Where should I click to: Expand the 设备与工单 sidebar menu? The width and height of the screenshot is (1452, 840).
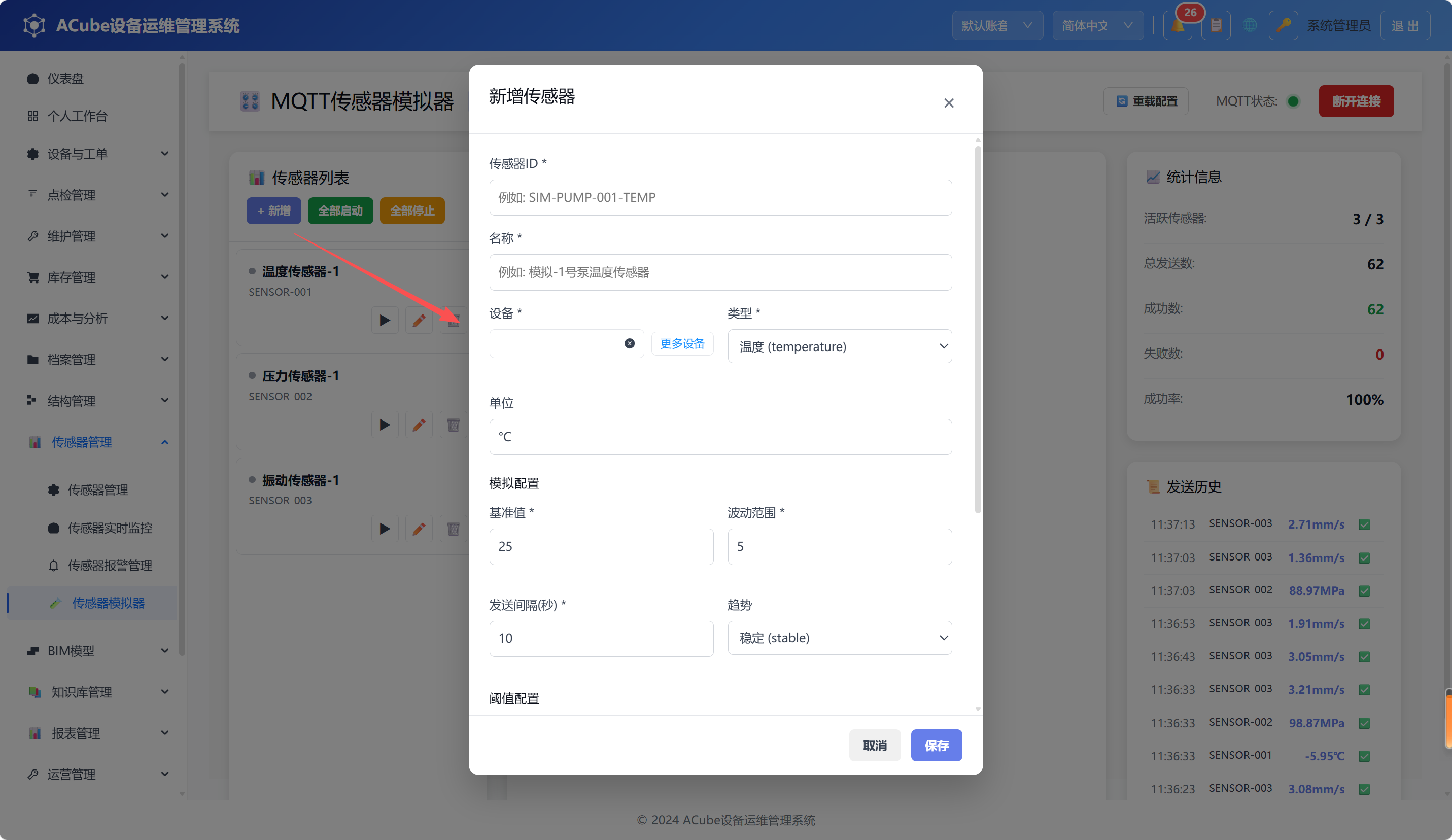[x=98, y=154]
